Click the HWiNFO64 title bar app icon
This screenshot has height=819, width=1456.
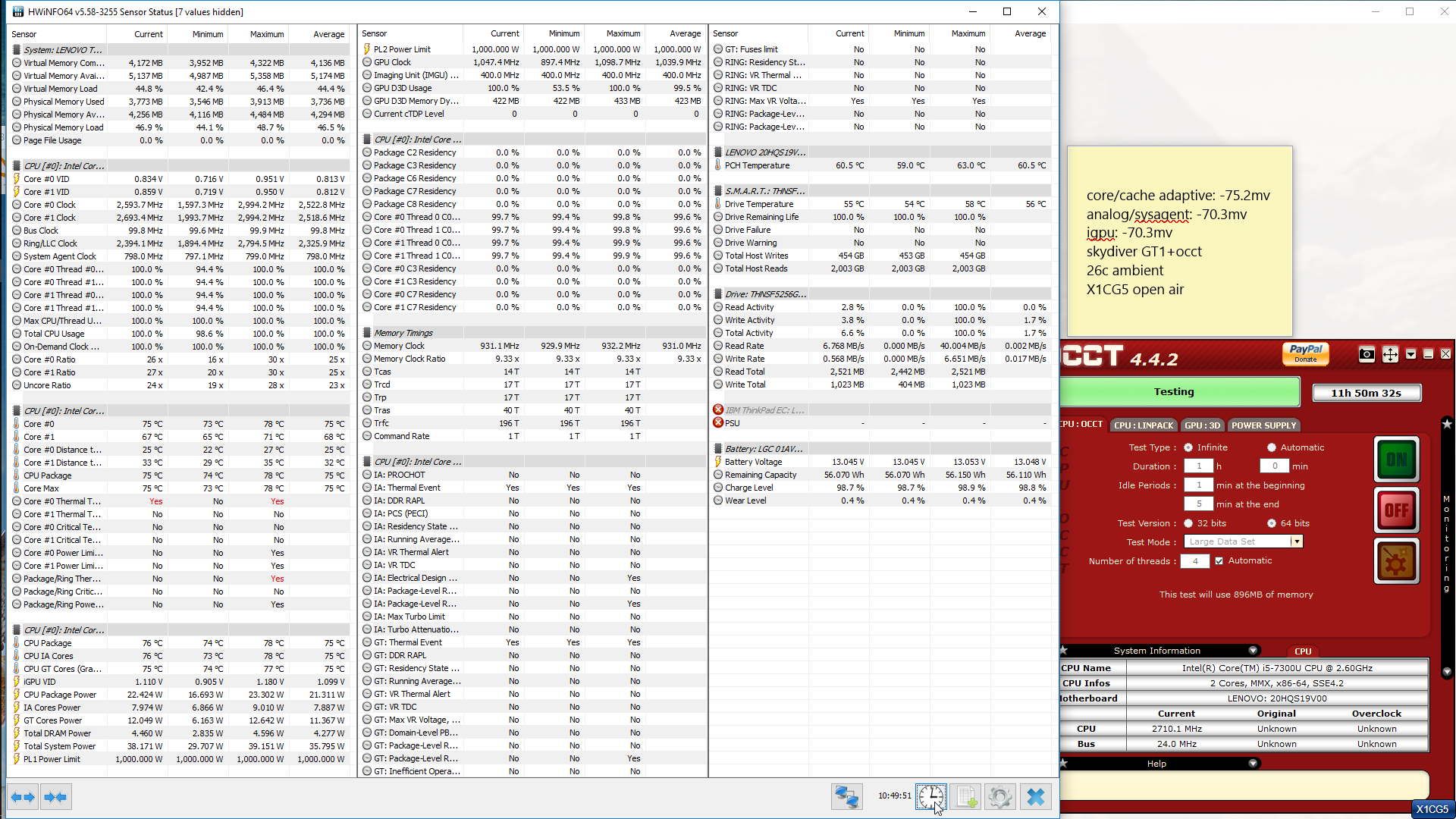[17, 11]
